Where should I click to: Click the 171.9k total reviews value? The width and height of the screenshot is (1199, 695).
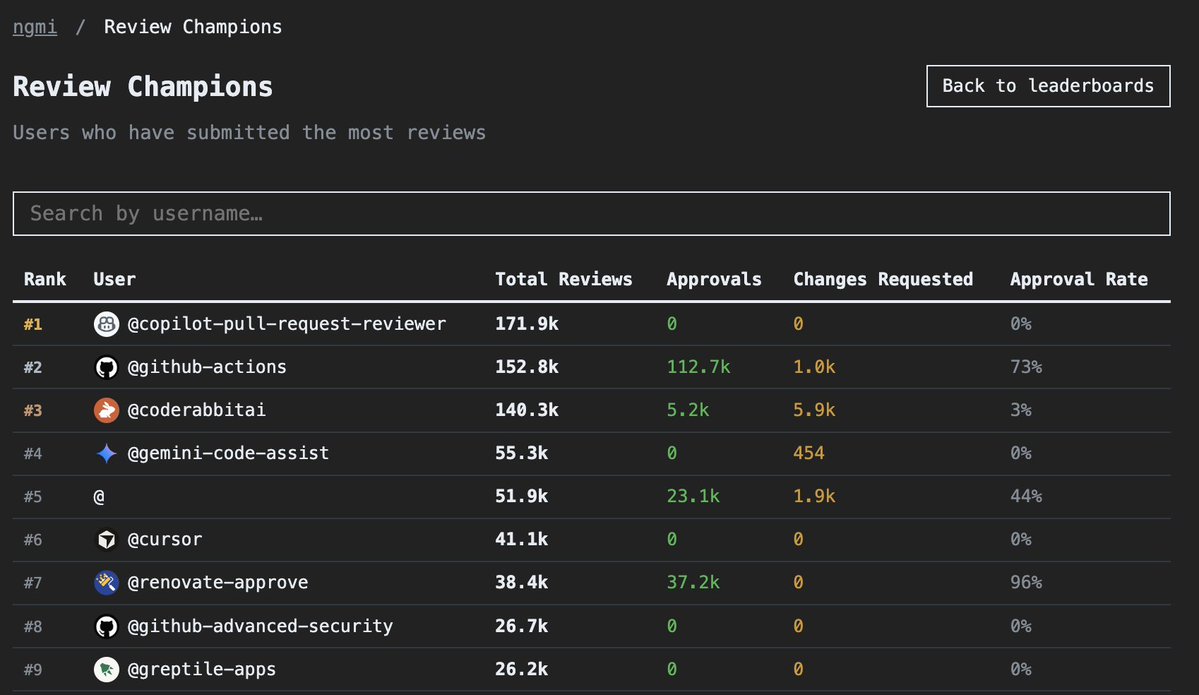click(x=527, y=324)
